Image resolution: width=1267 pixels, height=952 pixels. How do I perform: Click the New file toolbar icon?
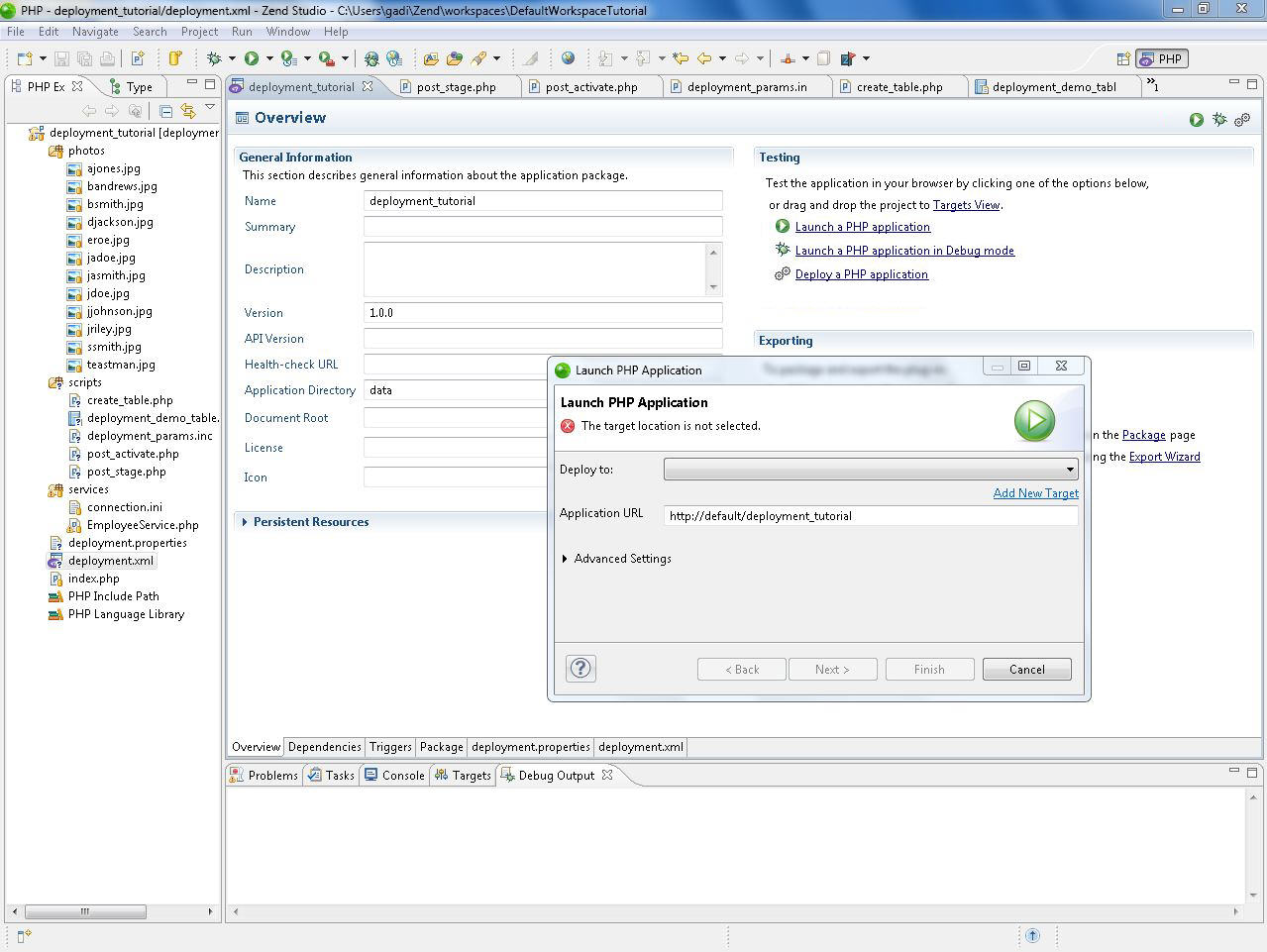(x=25, y=58)
